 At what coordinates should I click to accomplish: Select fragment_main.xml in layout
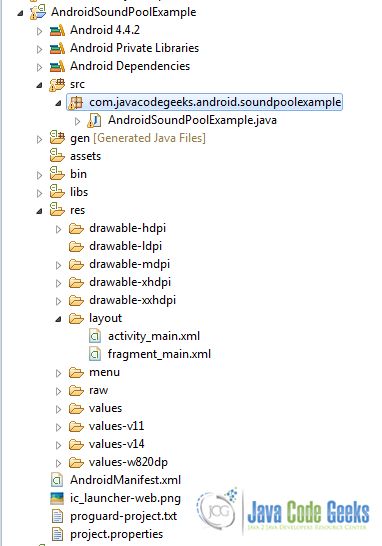click(159, 354)
